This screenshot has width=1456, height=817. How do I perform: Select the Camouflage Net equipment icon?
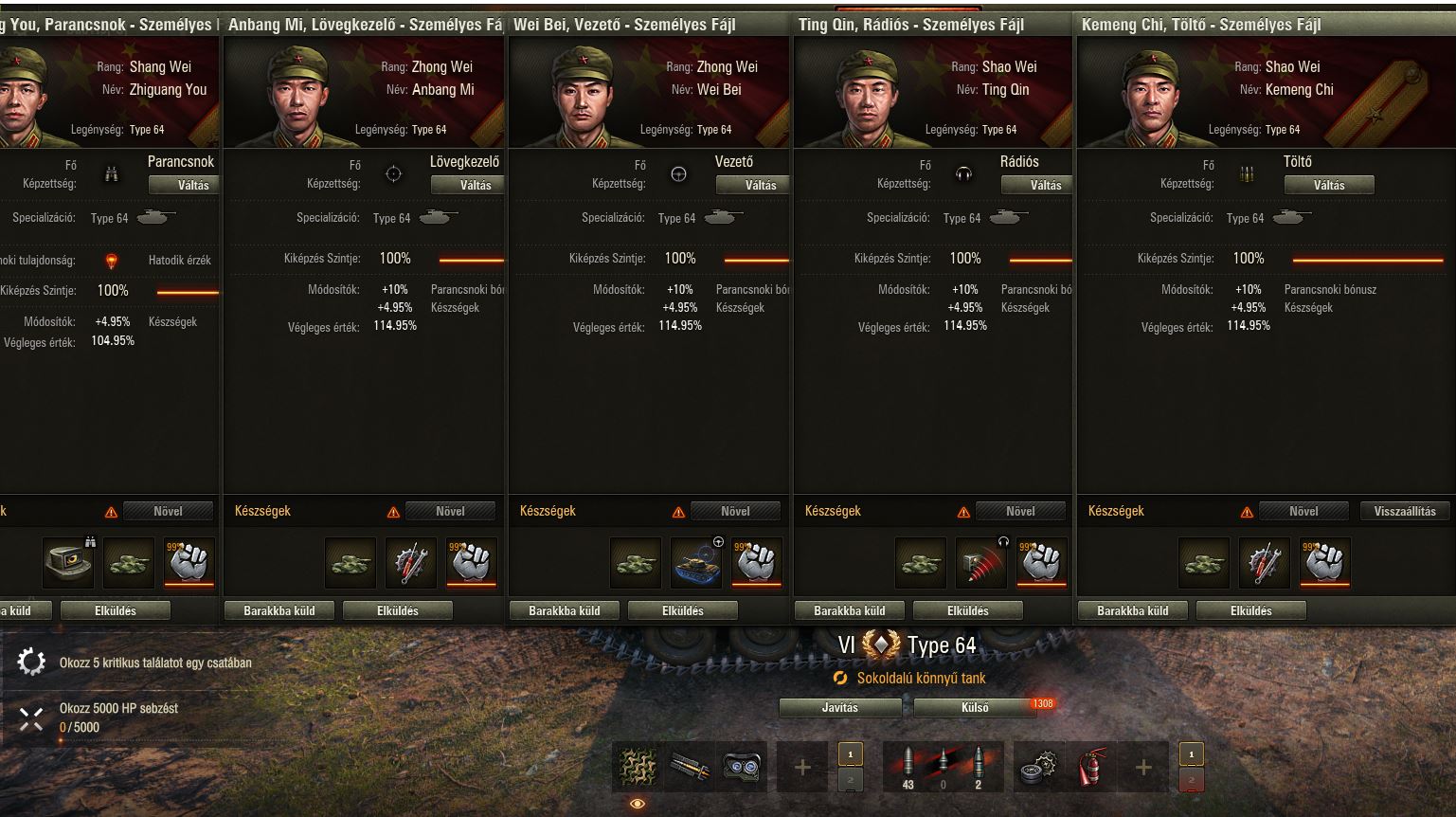[x=638, y=767]
